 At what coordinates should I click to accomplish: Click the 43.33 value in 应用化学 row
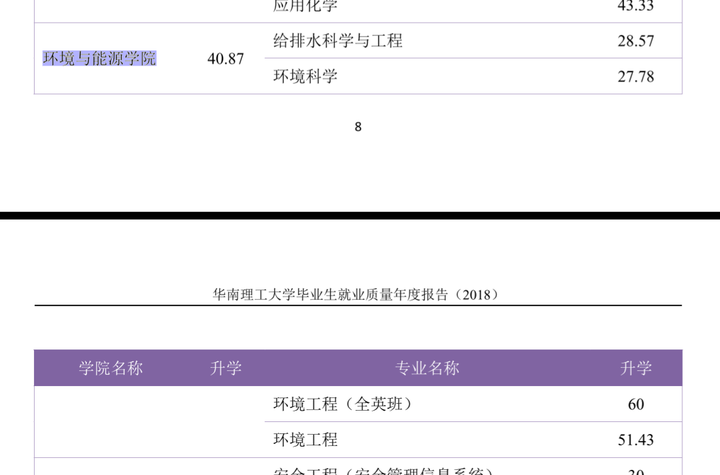[x=635, y=6]
